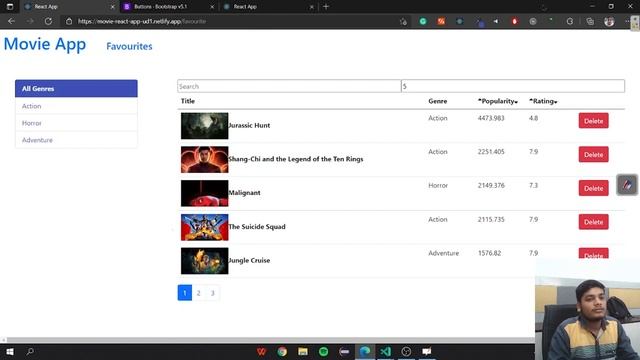Switch to the third React App tab

pos(245,7)
